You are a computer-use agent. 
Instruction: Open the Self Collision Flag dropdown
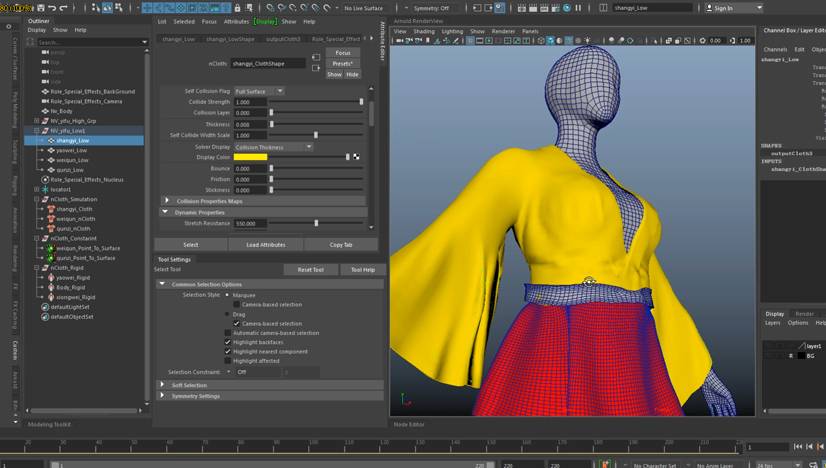[259, 91]
